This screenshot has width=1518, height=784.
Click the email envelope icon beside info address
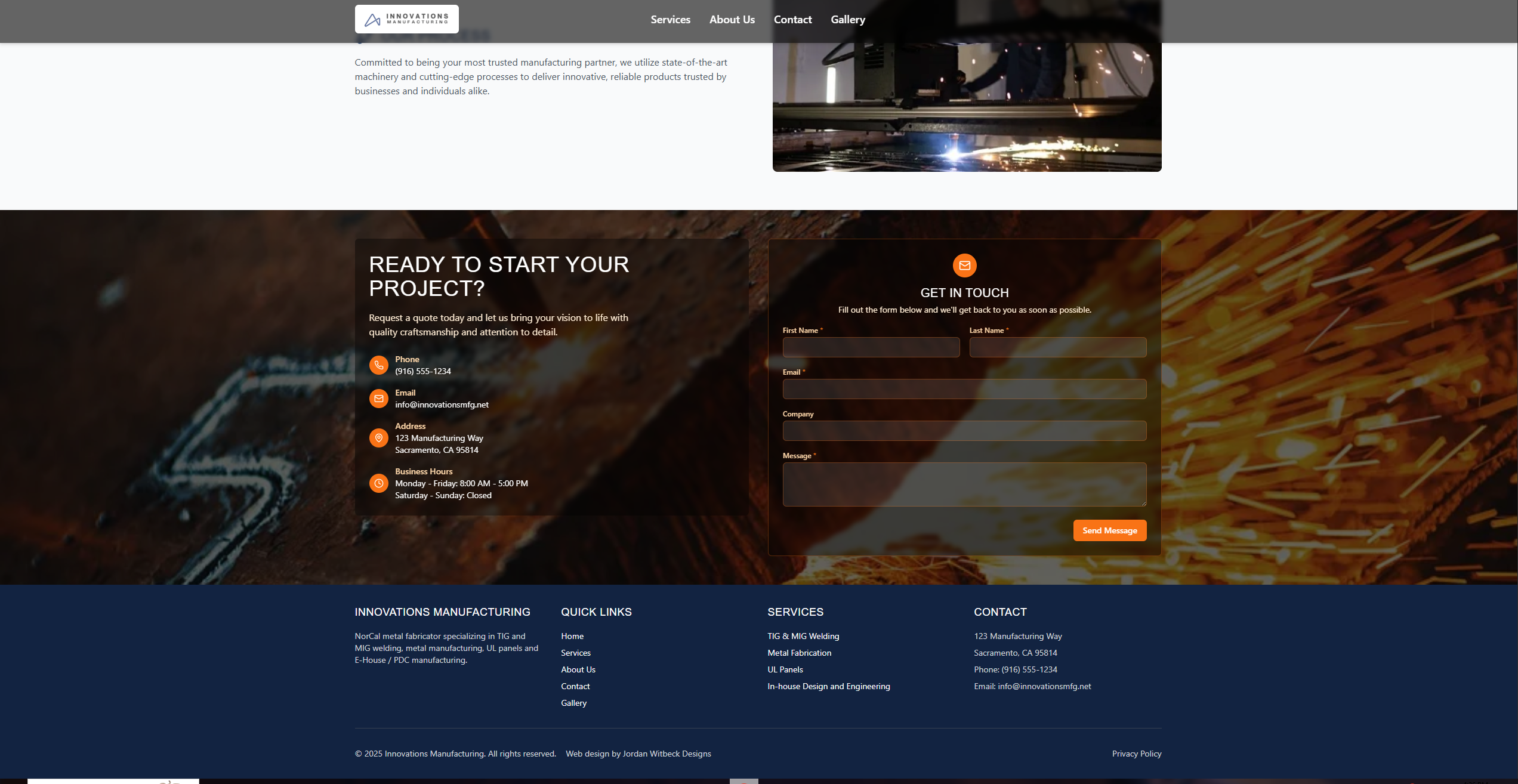tap(378, 399)
